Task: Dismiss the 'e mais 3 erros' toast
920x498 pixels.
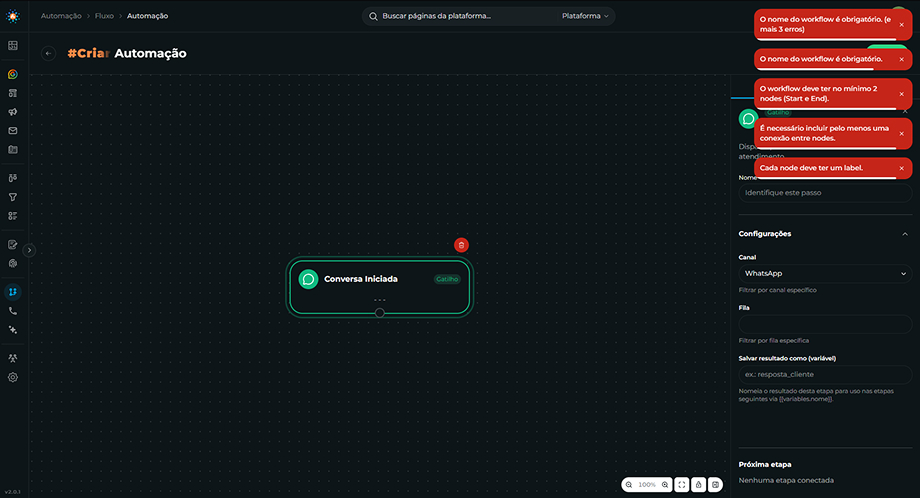Action: click(x=902, y=25)
